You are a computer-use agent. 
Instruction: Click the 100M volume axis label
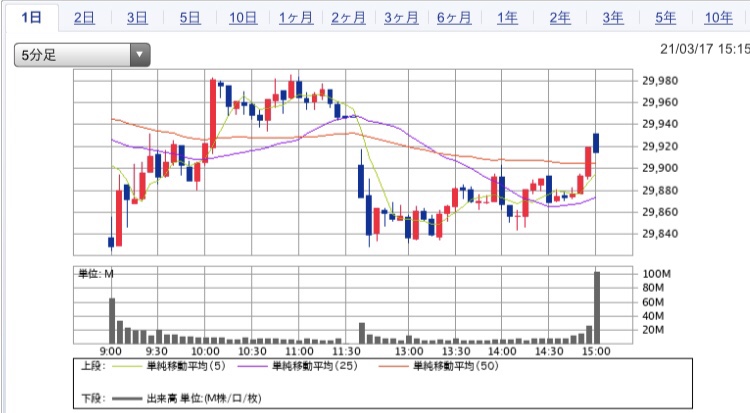[657, 274]
